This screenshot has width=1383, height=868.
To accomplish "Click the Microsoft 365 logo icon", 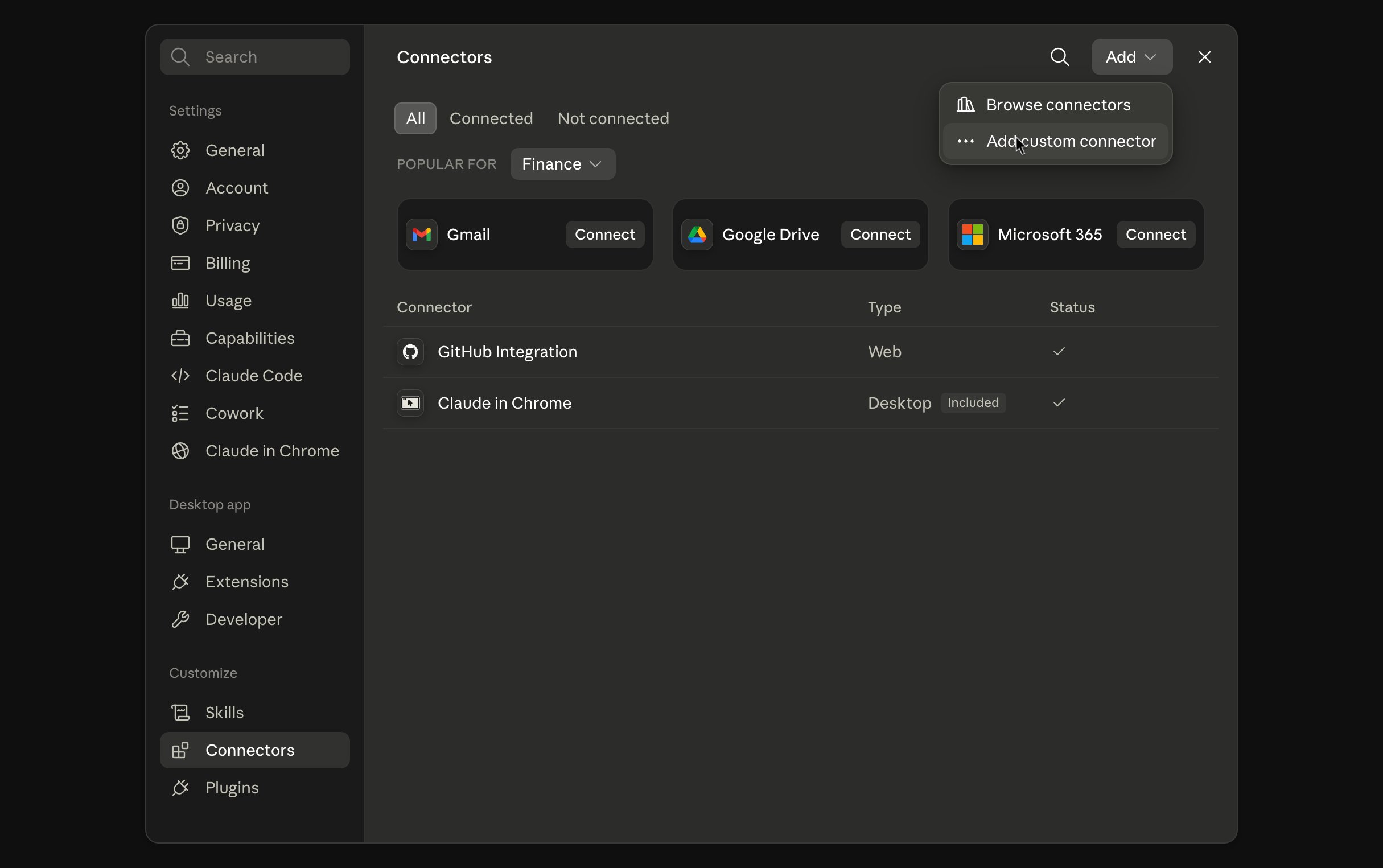I will (x=973, y=235).
